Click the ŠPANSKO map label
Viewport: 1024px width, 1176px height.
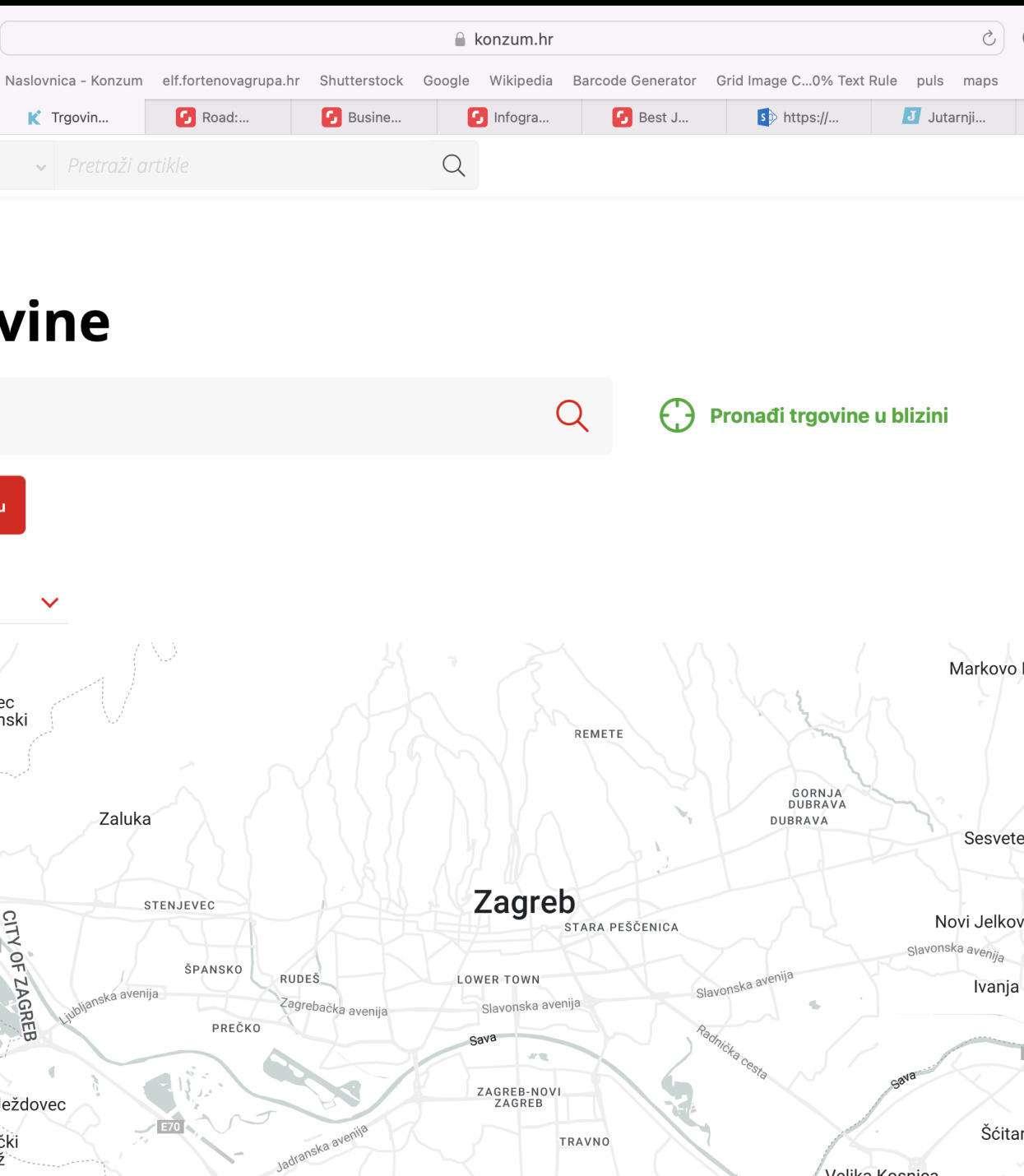point(214,970)
